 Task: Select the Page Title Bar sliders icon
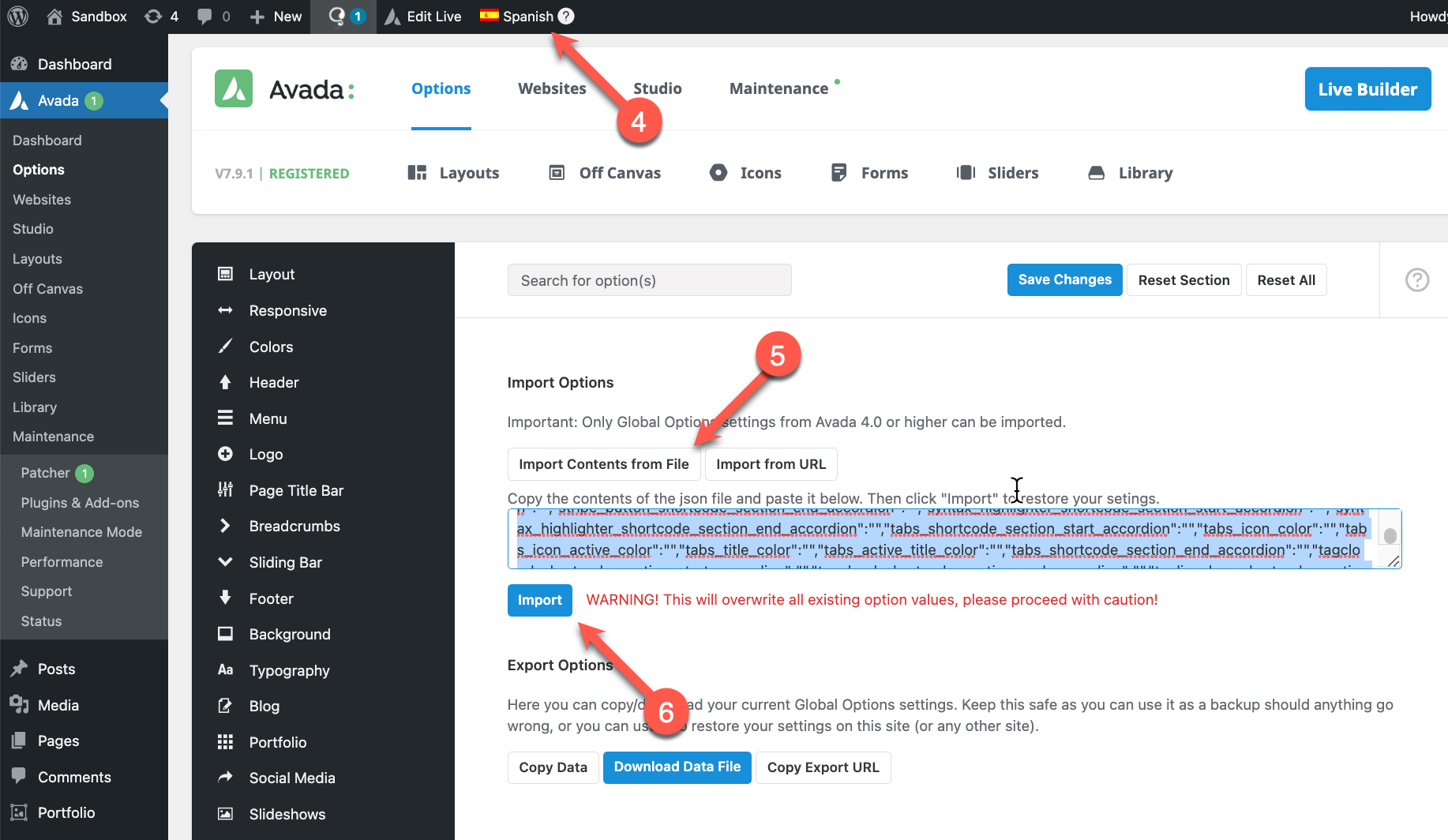click(225, 489)
